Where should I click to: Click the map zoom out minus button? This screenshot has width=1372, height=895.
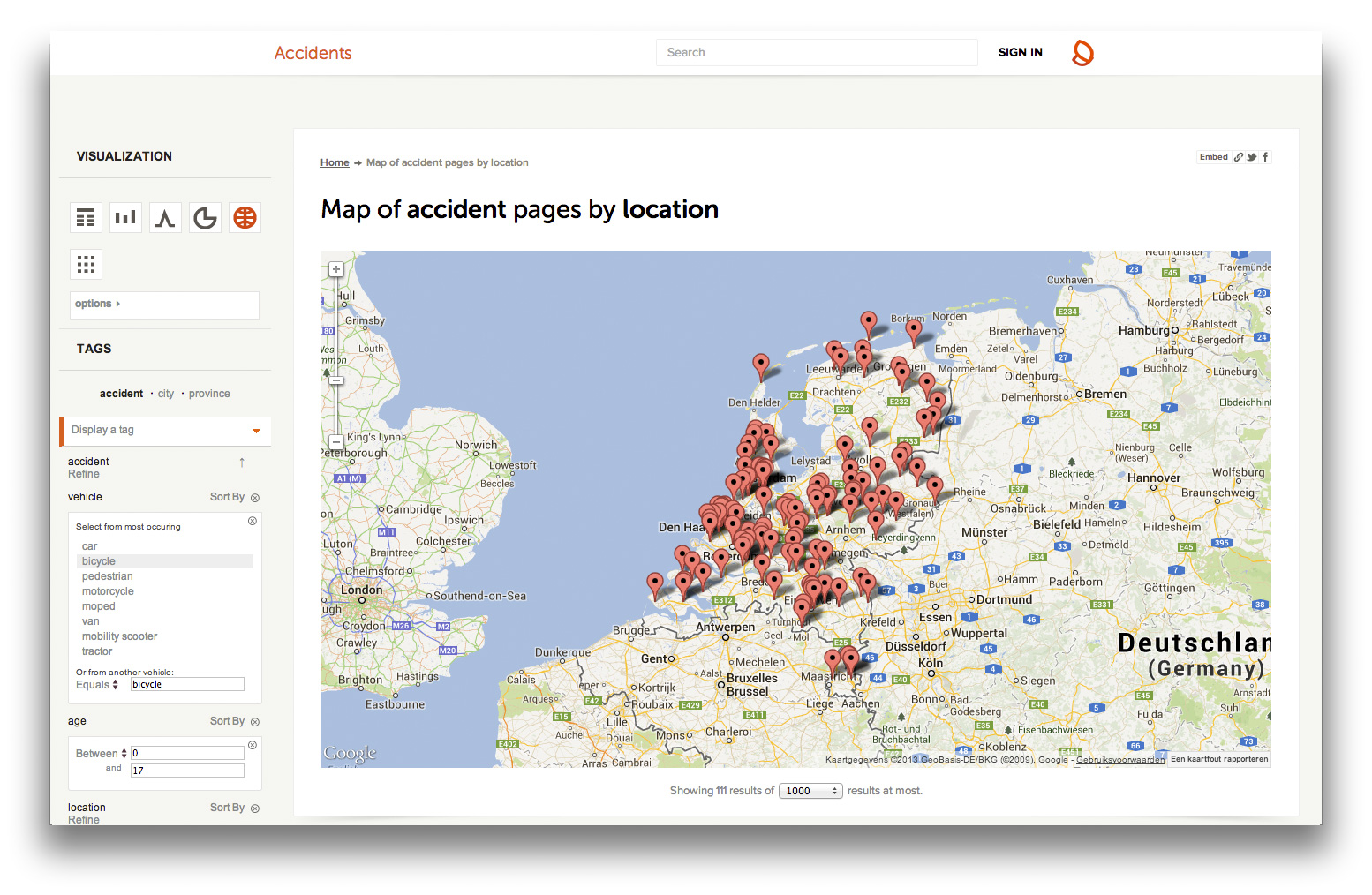point(336,442)
